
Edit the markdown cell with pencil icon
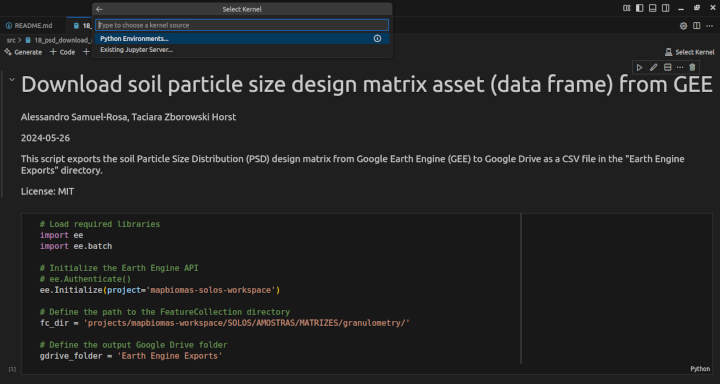[653, 68]
